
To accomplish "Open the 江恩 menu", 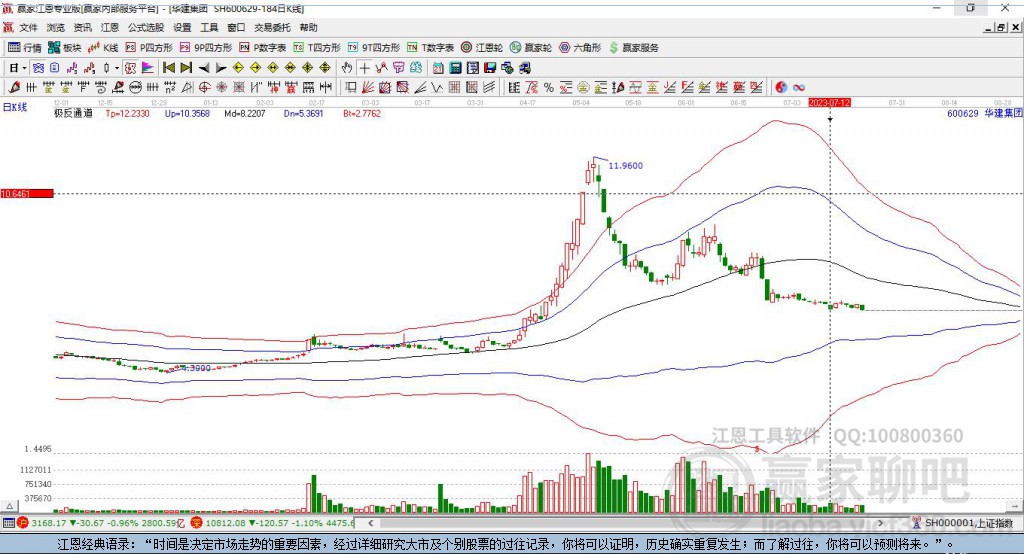I will coord(110,27).
